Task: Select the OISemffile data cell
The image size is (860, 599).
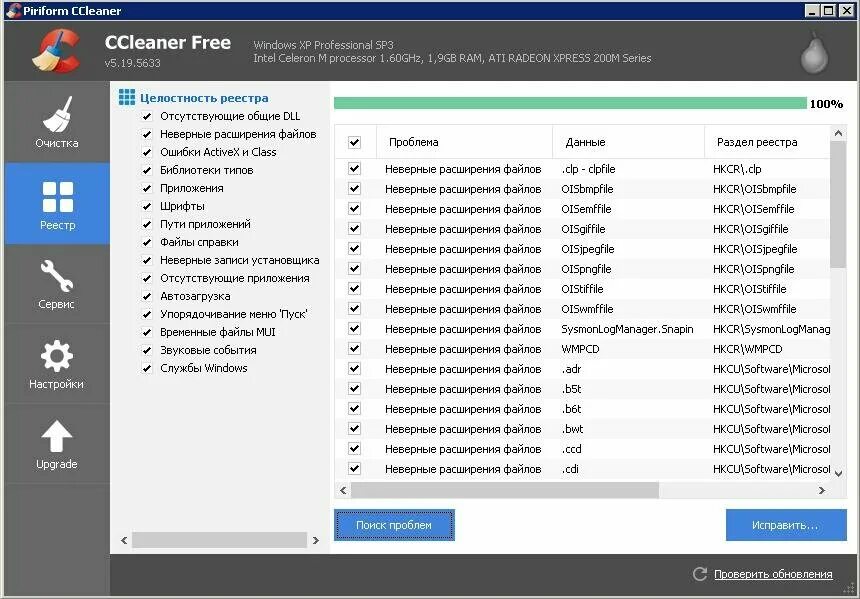Action: 586,208
